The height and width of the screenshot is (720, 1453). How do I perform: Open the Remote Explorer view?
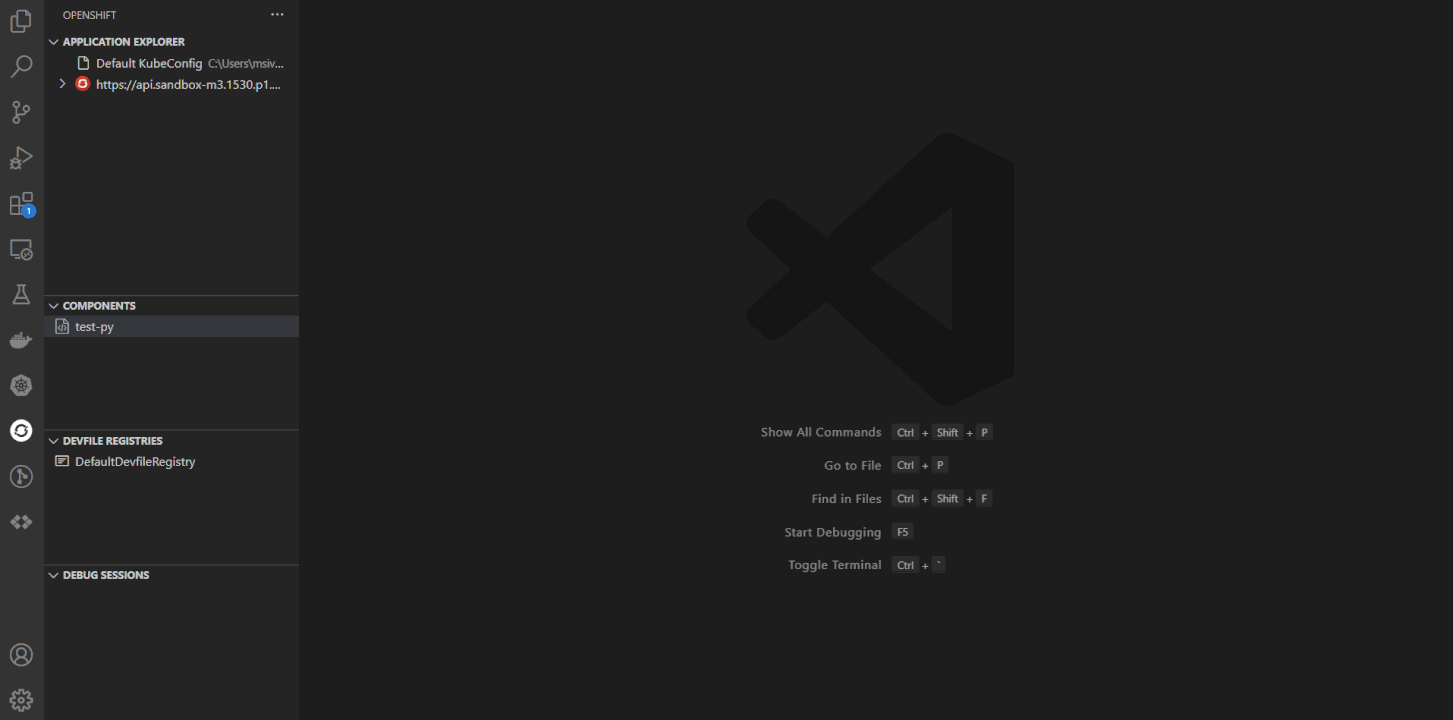pyautogui.click(x=21, y=250)
